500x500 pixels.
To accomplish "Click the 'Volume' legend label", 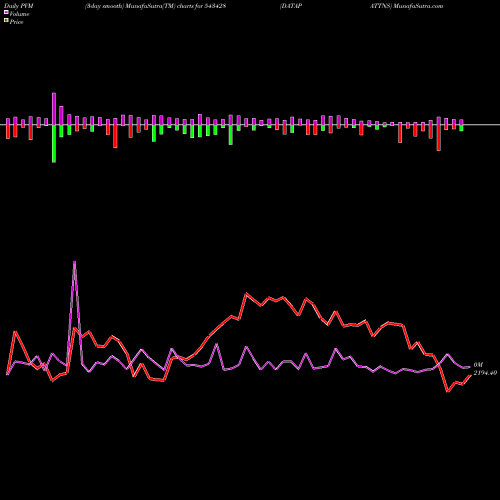I will pos(19,14).
